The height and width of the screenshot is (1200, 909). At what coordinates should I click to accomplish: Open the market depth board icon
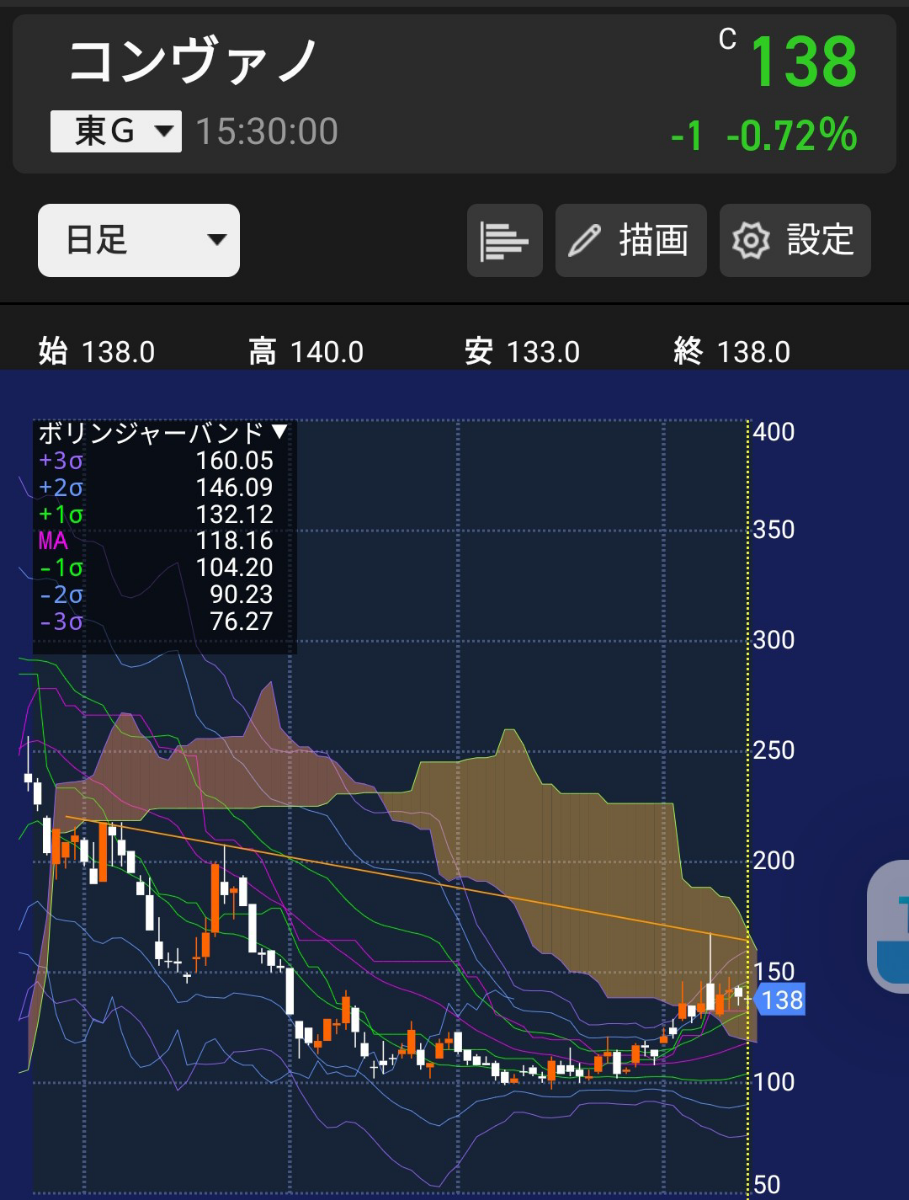tap(504, 240)
